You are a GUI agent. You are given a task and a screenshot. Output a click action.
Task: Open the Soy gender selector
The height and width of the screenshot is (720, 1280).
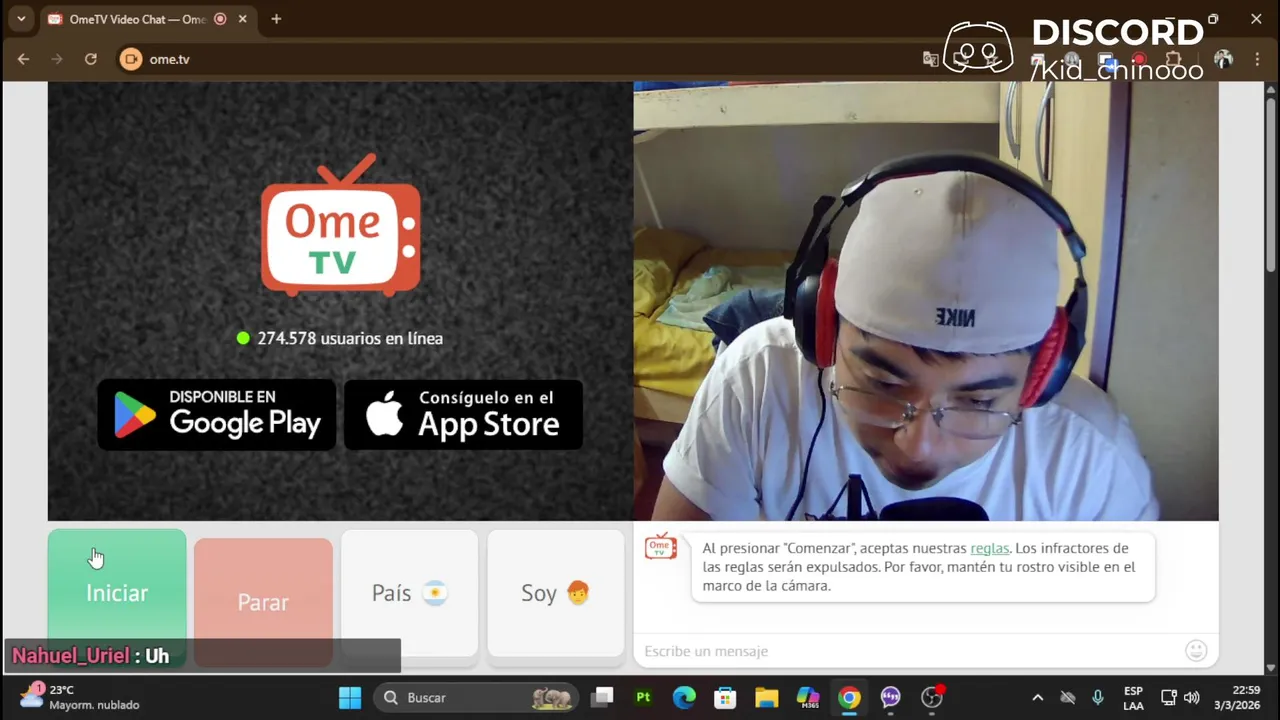coord(556,593)
